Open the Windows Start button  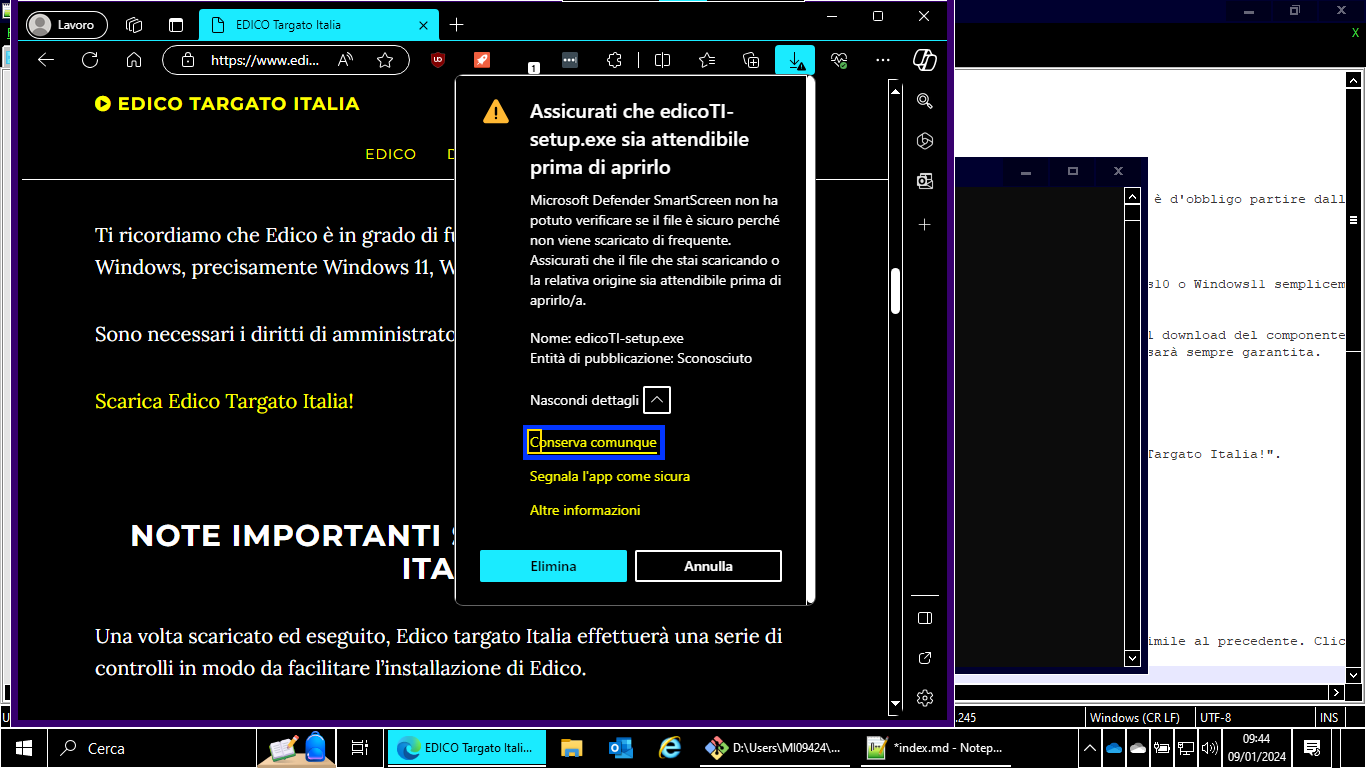tap(23, 747)
